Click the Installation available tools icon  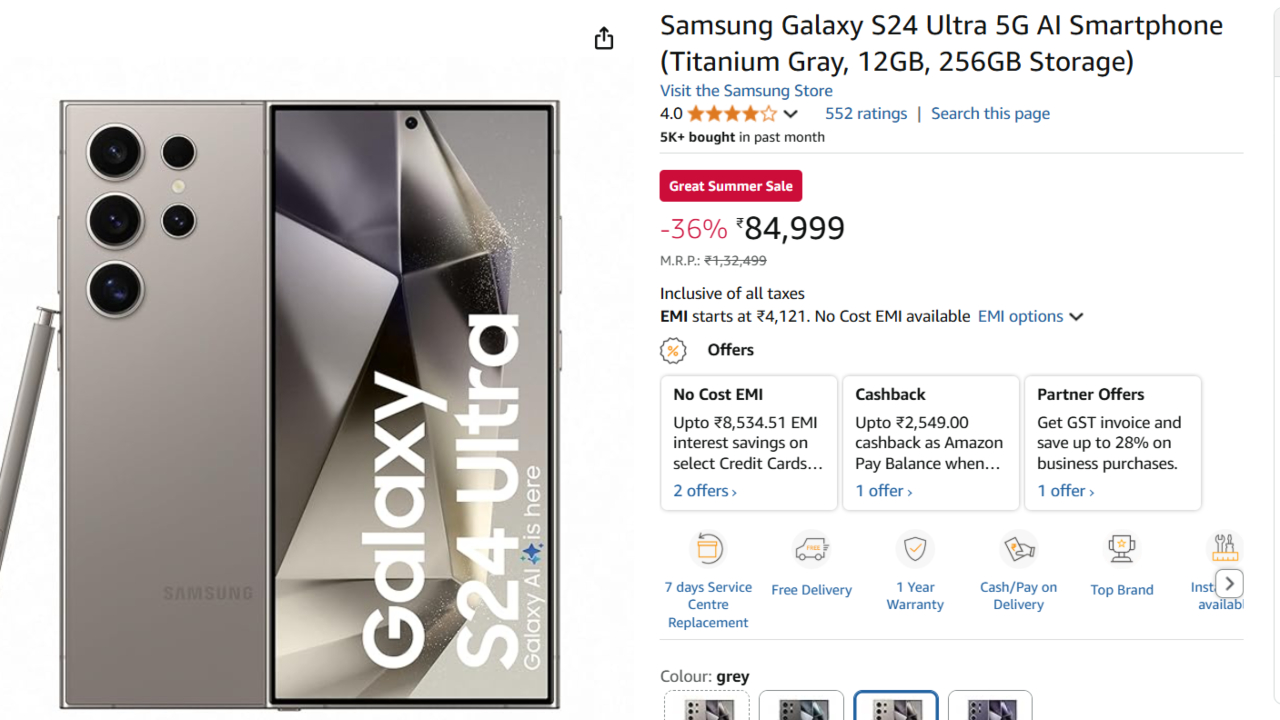tap(1224, 548)
